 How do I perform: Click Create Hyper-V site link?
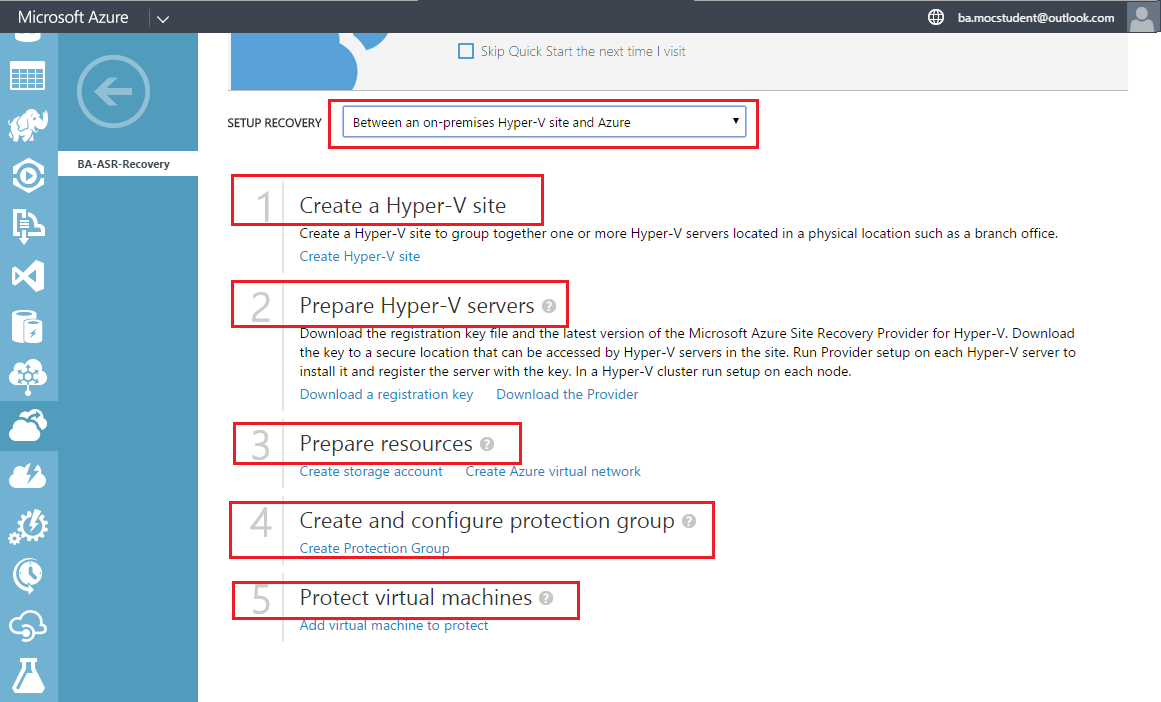pyautogui.click(x=360, y=256)
